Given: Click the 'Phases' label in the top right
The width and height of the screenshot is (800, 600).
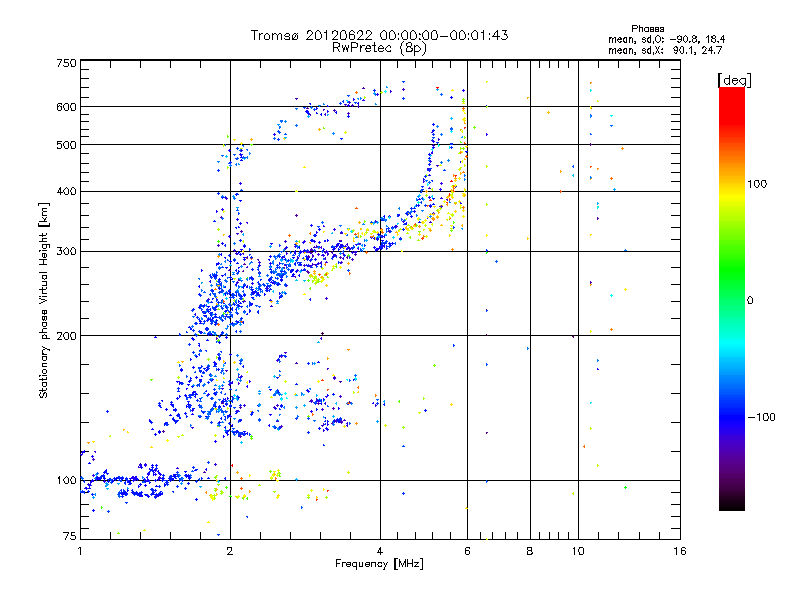Looking at the screenshot, I should (x=647, y=29).
